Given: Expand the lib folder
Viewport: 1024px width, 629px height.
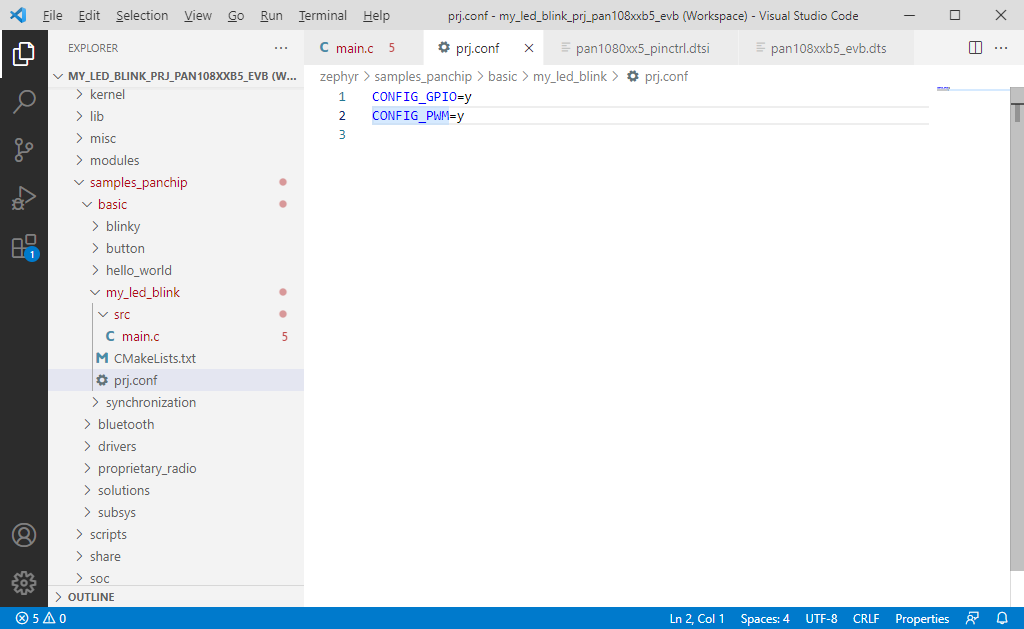Looking at the screenshot, I should (x=176, y=116).
